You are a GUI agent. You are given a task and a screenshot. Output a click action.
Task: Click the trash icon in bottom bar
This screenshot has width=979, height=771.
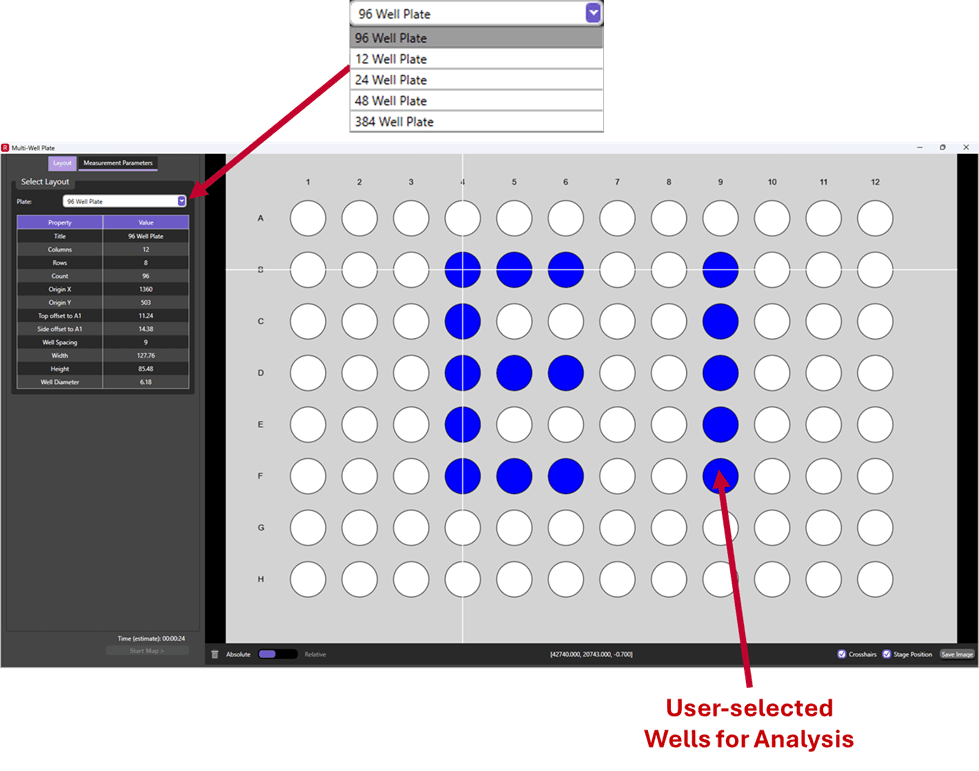(215, 654)
